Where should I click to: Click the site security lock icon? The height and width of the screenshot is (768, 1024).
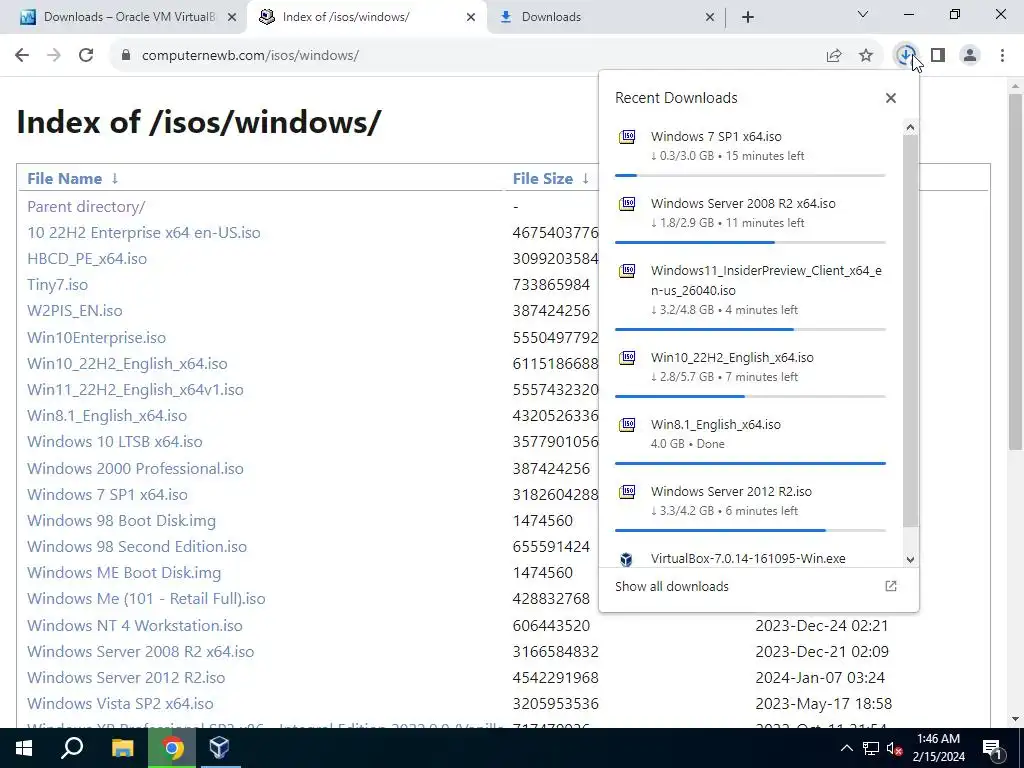[126, 56]
